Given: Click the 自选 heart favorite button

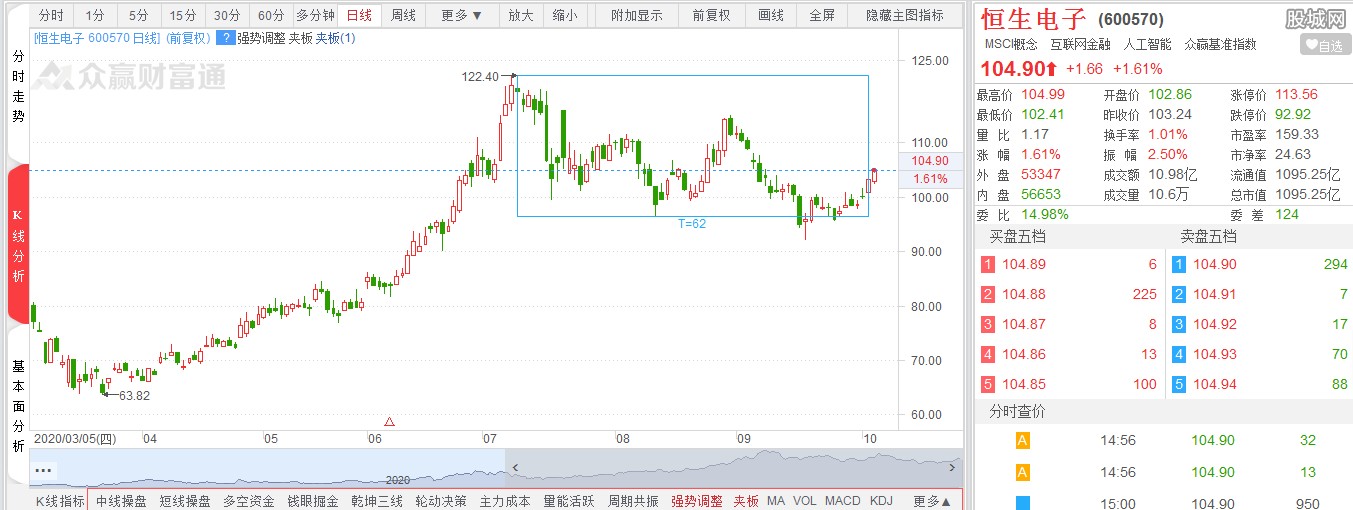Looking at the screenshot, I should pyautogui.click(x=1325, y=45).
